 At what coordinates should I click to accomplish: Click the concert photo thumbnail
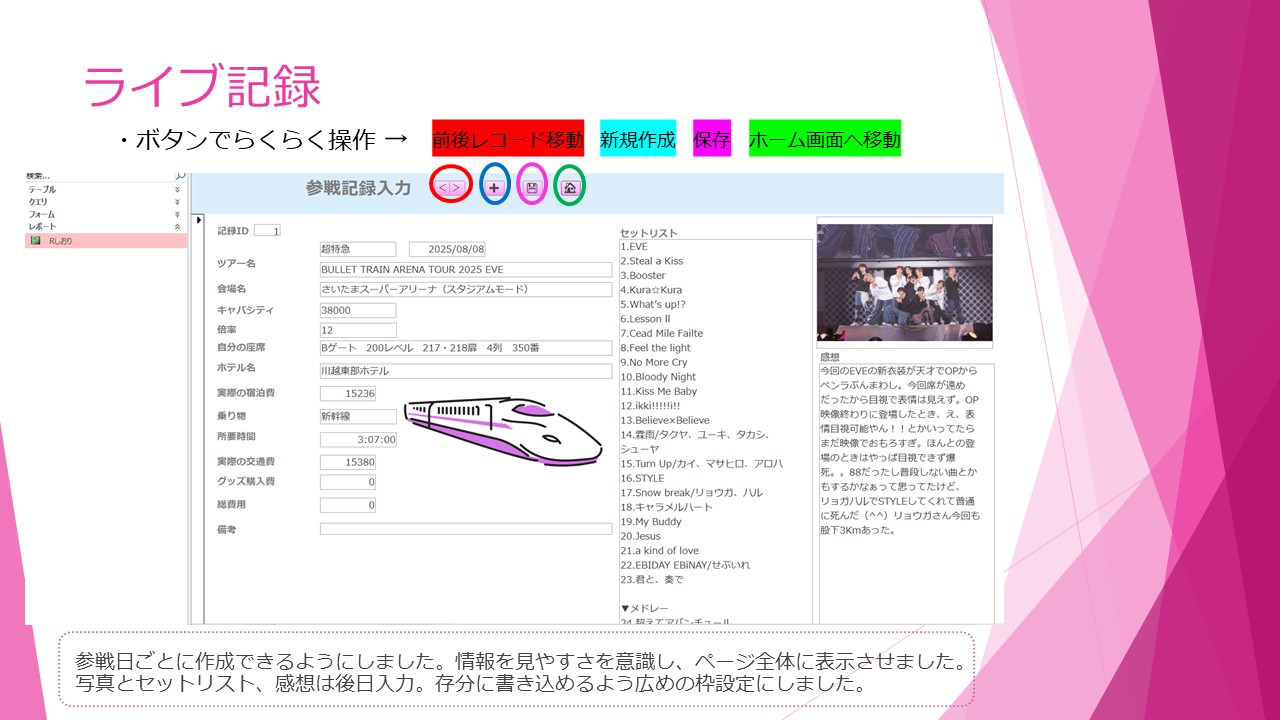tap(904, 282)
